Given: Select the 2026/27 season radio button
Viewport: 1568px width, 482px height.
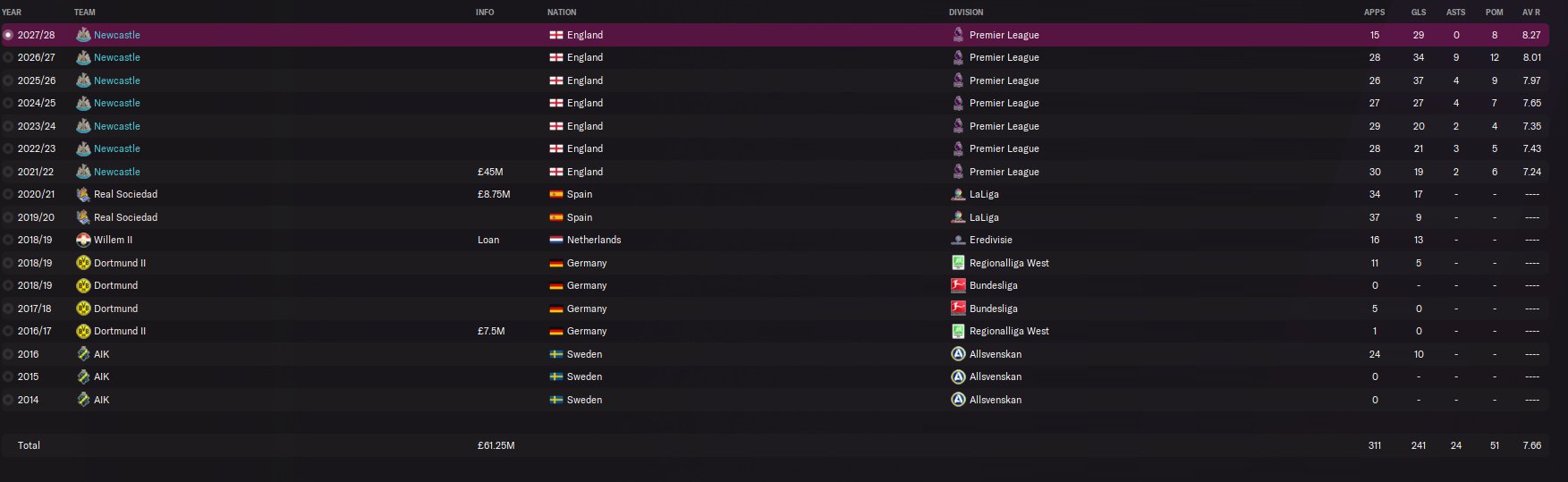Looking at the screenshot, I should click(x=8, y=57).
